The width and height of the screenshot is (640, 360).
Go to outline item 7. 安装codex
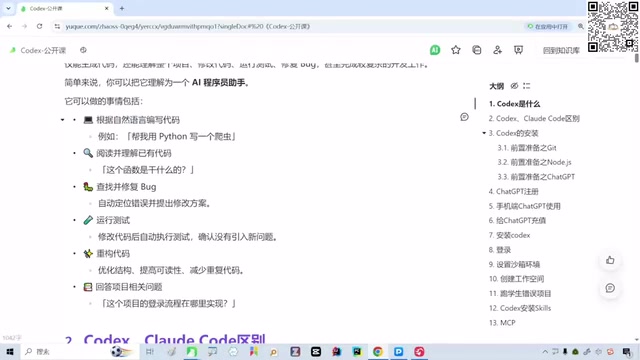[x=509, y=235]
